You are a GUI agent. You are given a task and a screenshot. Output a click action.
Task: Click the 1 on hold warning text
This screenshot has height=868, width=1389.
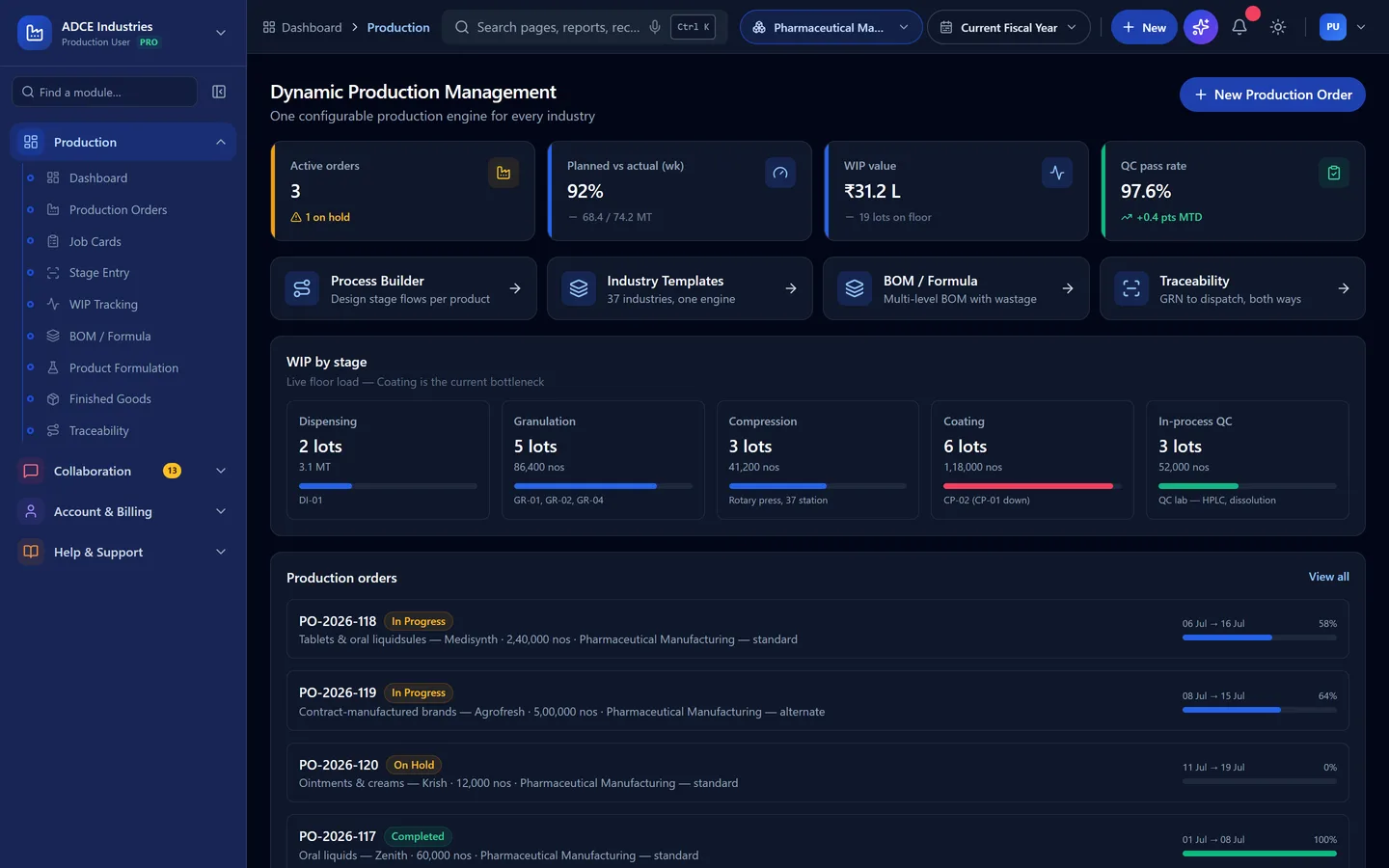(327, 217)
